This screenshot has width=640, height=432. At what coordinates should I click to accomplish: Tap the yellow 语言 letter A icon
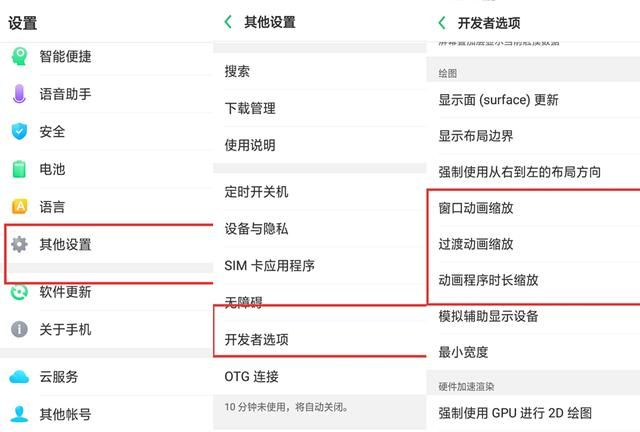pos(19,207)
